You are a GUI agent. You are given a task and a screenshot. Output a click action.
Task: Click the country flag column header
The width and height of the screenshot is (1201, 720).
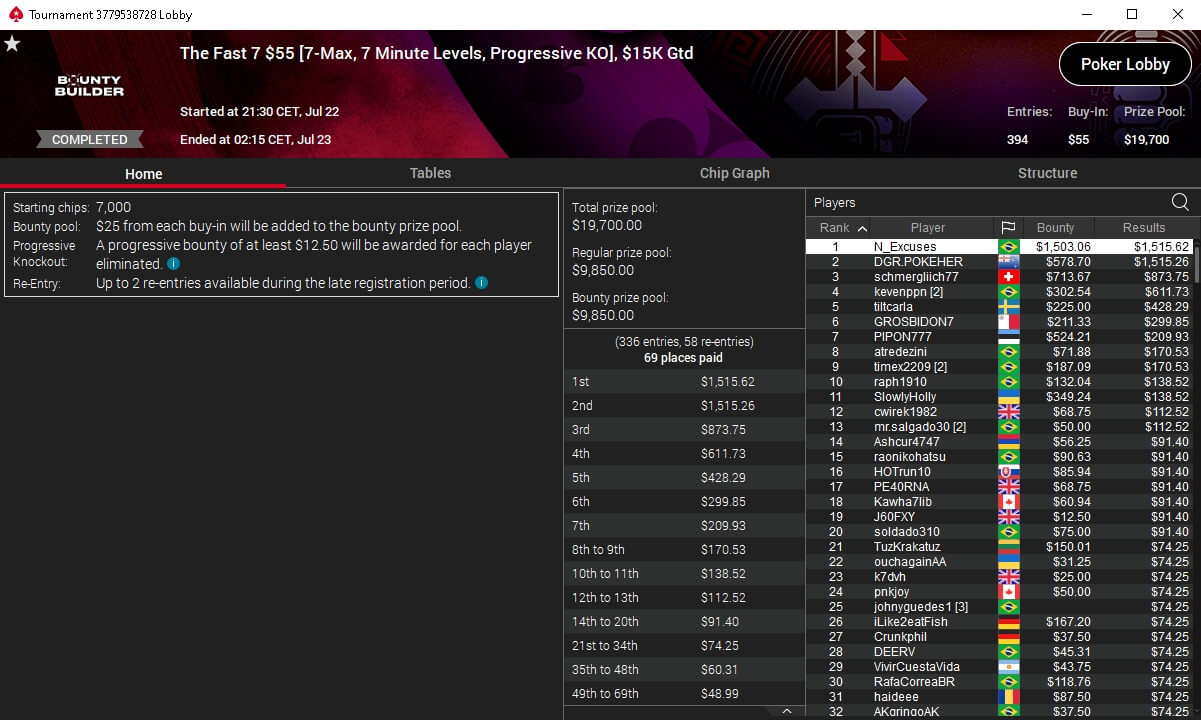1008,227
